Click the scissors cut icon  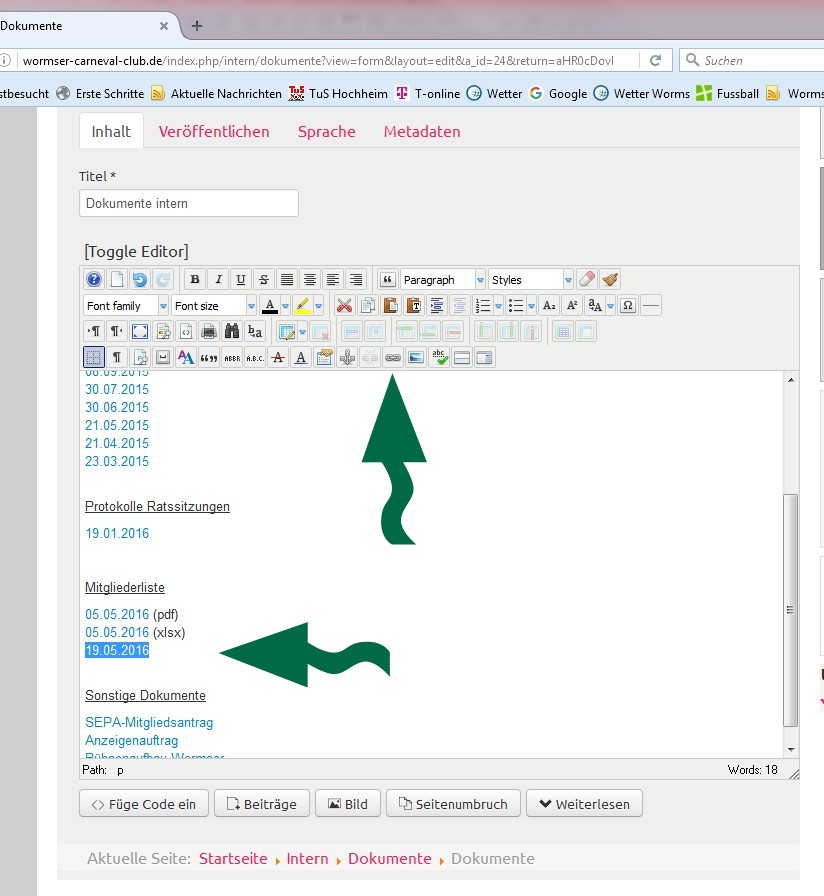(x=344, y=306)
